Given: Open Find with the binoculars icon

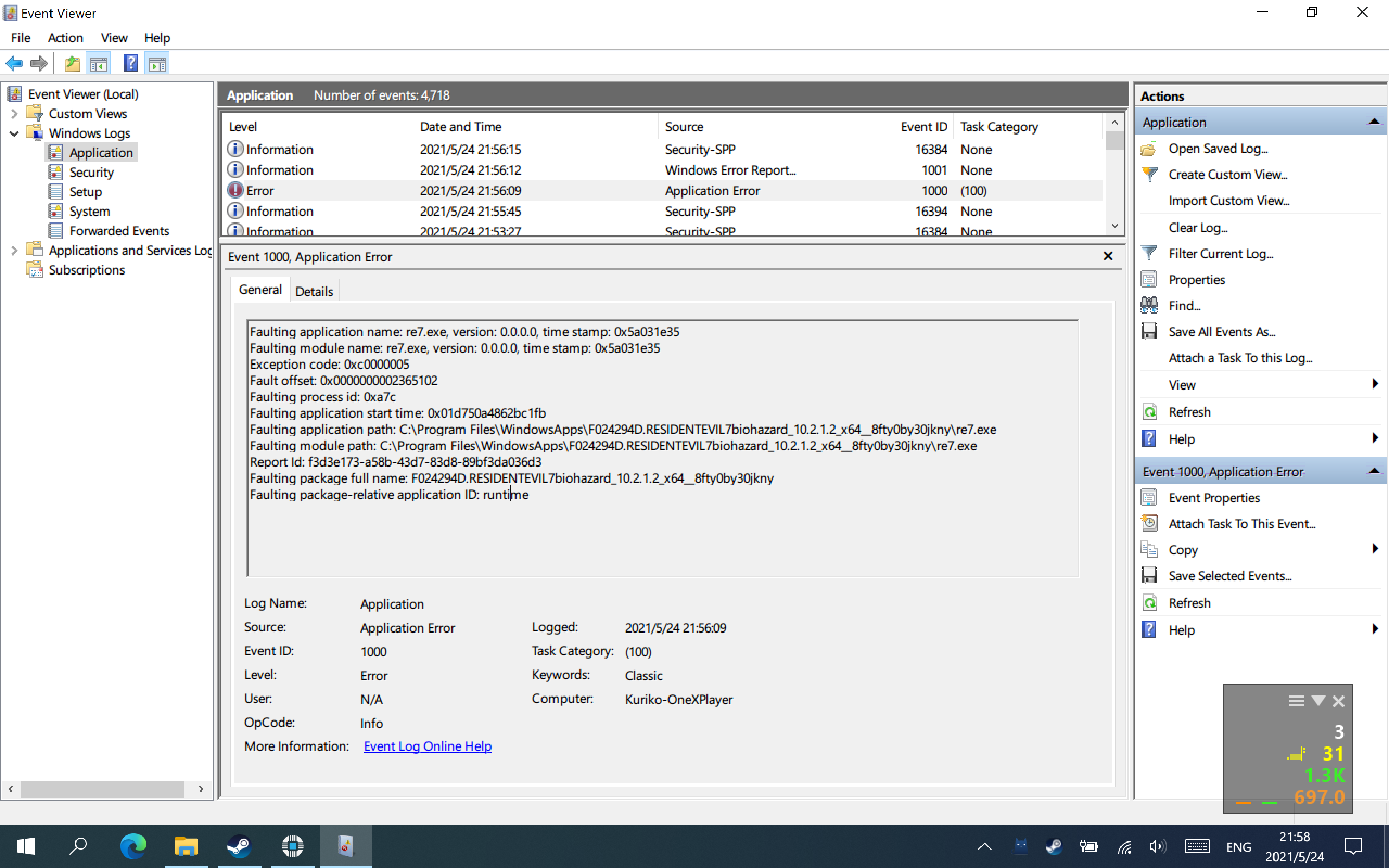Looking at the screenshot, I should [1150, 305].
